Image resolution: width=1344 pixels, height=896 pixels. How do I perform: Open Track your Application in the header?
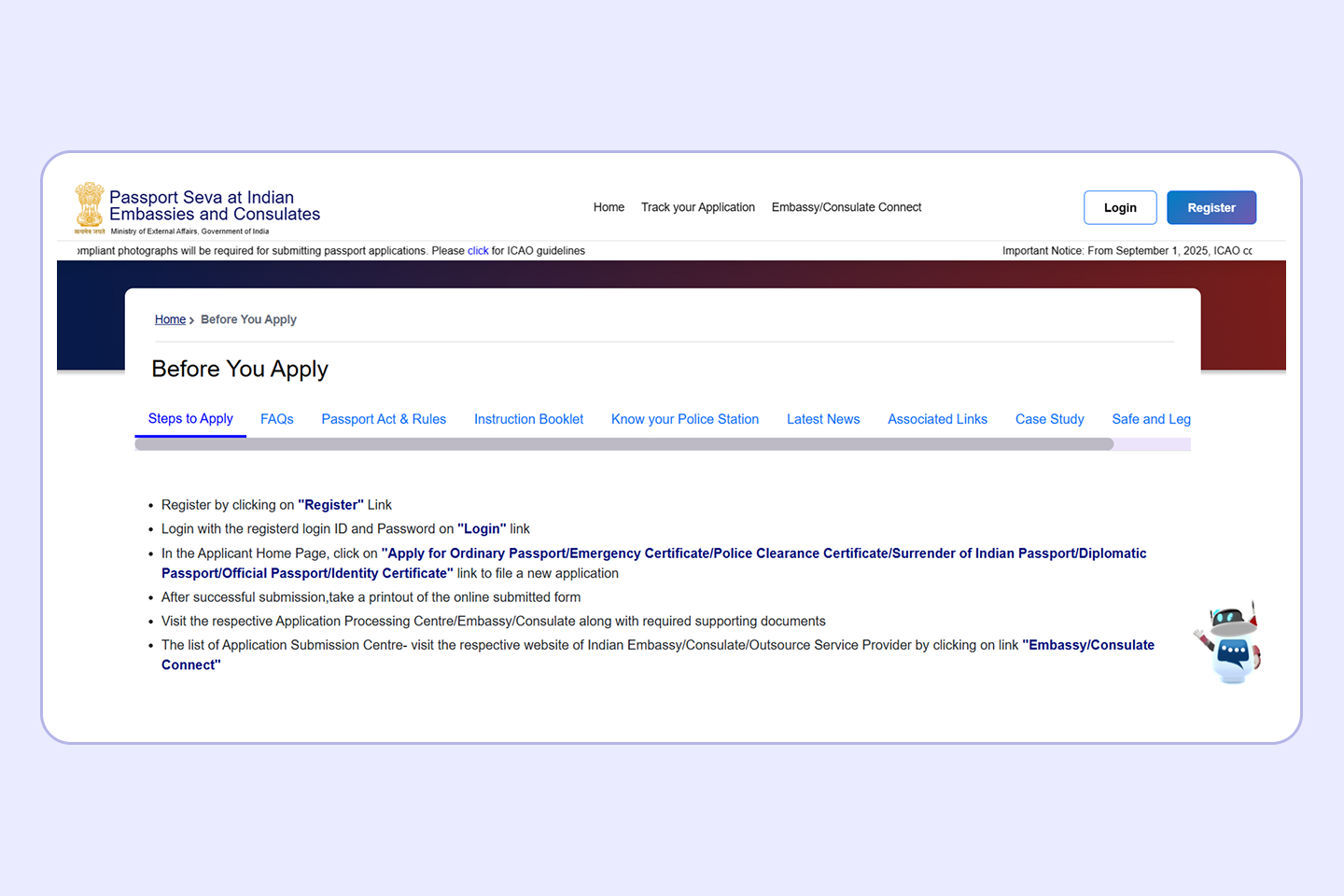tap(698, 207)
